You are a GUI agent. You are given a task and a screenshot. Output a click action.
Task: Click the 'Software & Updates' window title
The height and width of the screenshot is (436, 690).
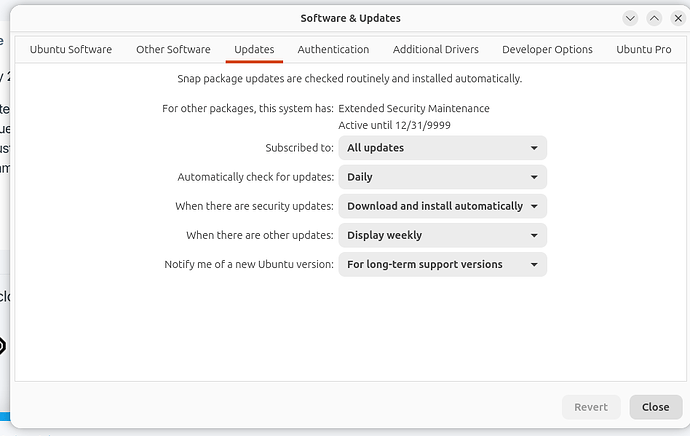point(350,18)
